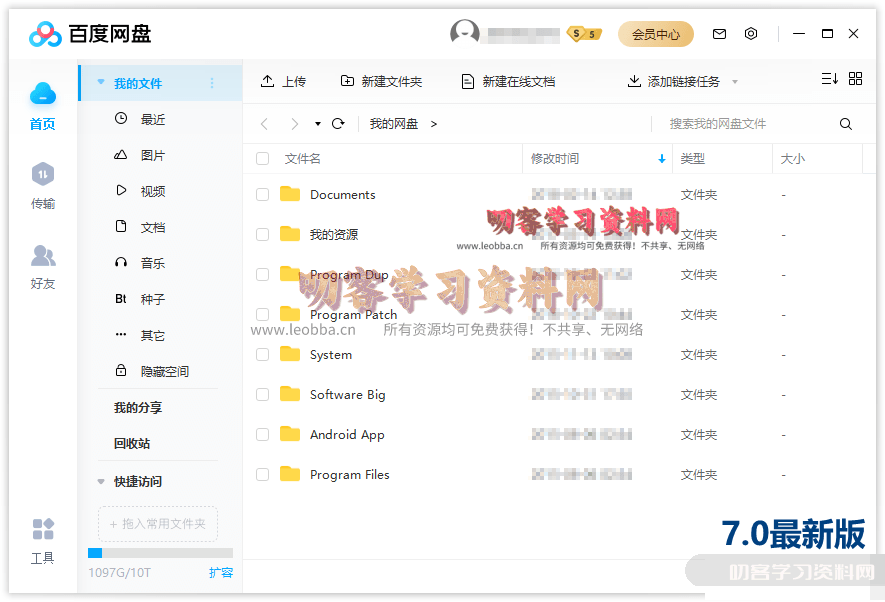Viewport: 885px width, 602px height.
Task: Click the 扩容 expand storage link
Action: pos(221,573)
